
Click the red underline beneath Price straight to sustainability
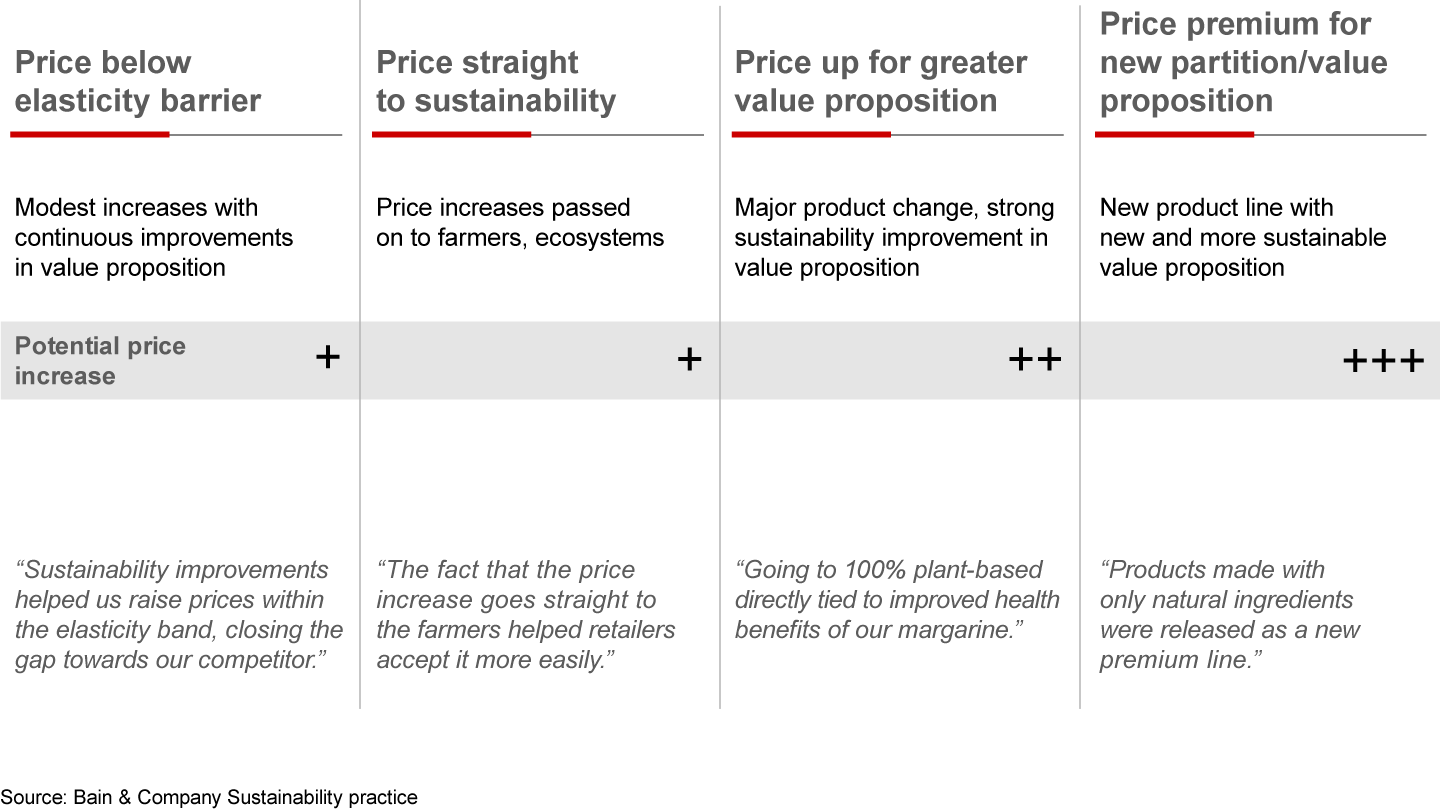coord(451,134)
